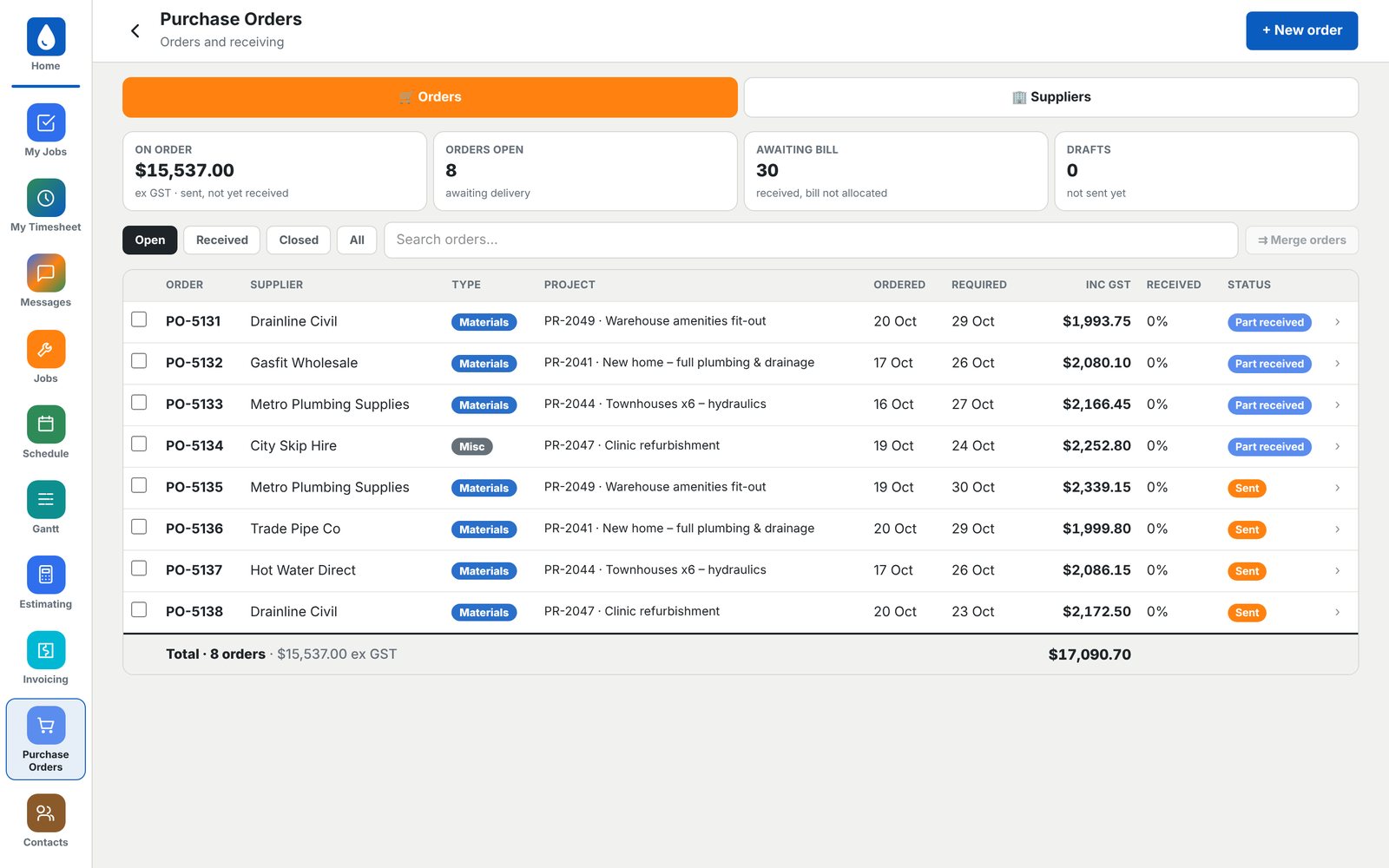Check the PO-5138 row checkbox
Viewport: 1389px width, 868px height.
[139, 609]
